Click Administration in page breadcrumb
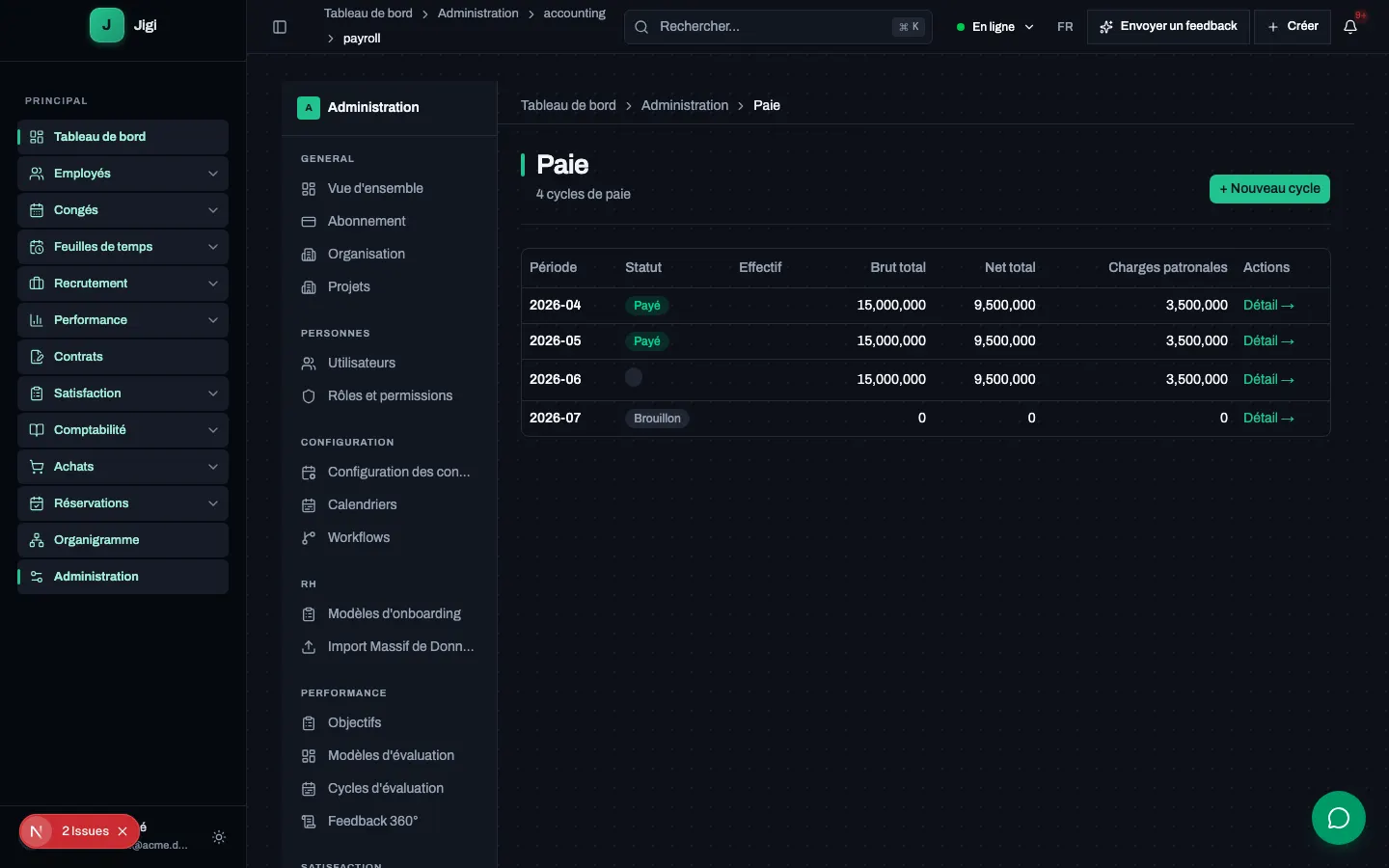 click(685, 105)
